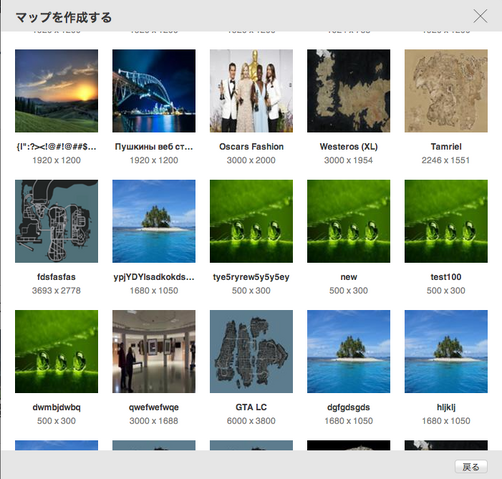Click the Oscars Fashion title text

coord(251,147)
